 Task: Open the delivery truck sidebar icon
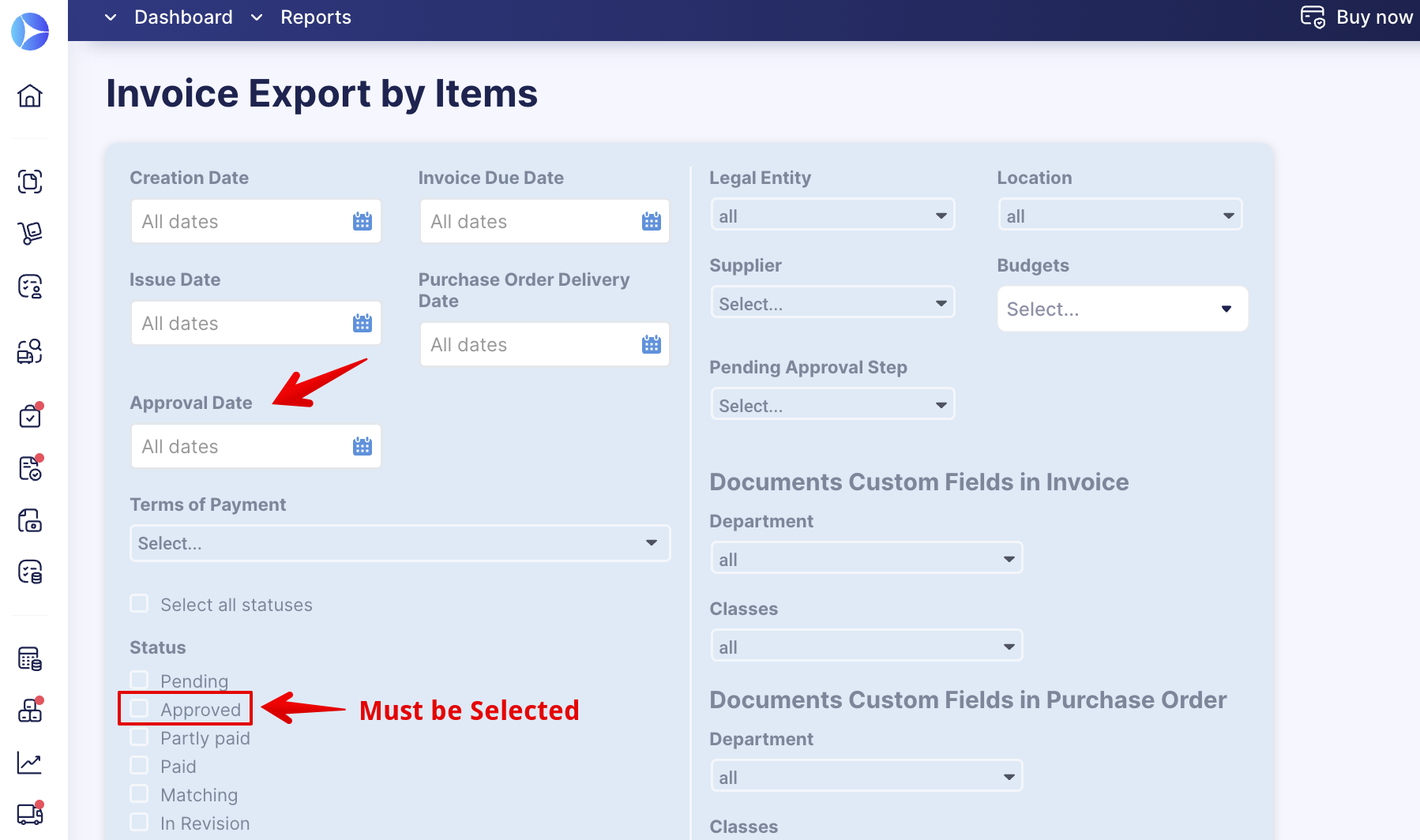pos(30,813)
